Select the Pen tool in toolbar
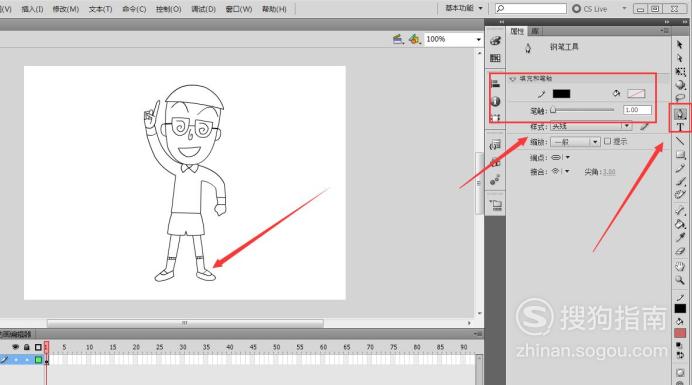This screenshot has width=692, height=385. pos(680,114)
